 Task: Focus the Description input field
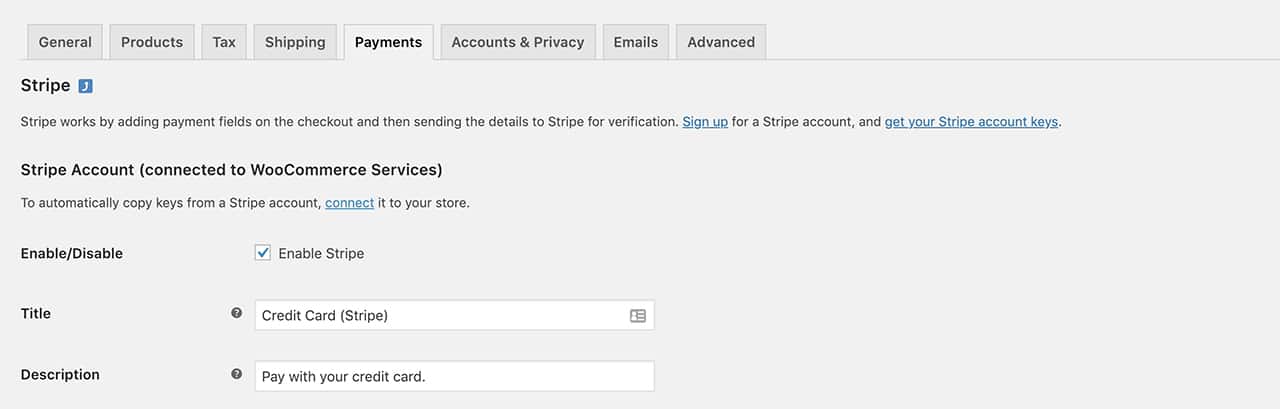coord(455,376)
